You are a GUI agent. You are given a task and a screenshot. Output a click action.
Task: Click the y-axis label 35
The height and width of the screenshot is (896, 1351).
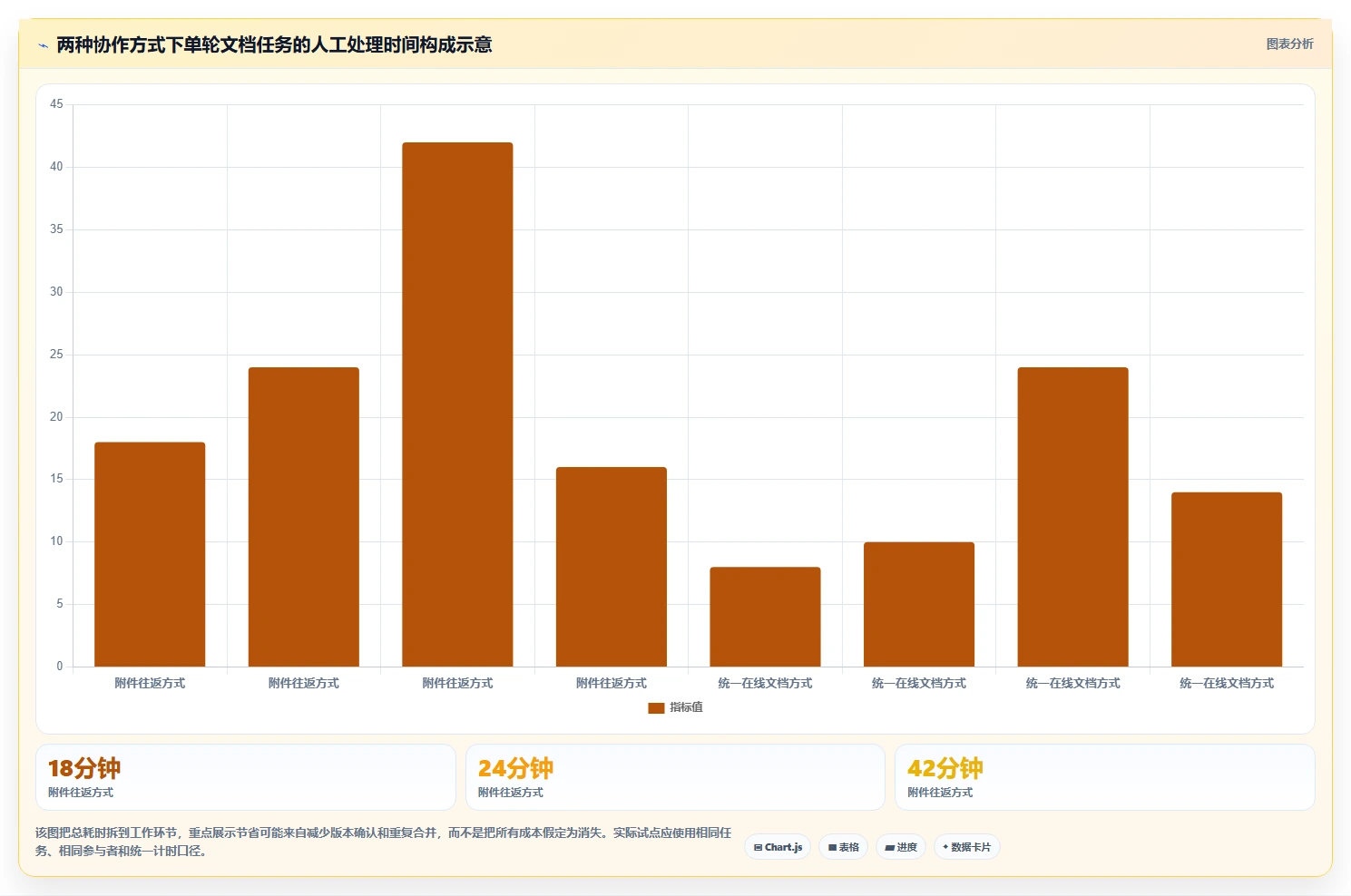pyautogui.click(x=56, y=229)
